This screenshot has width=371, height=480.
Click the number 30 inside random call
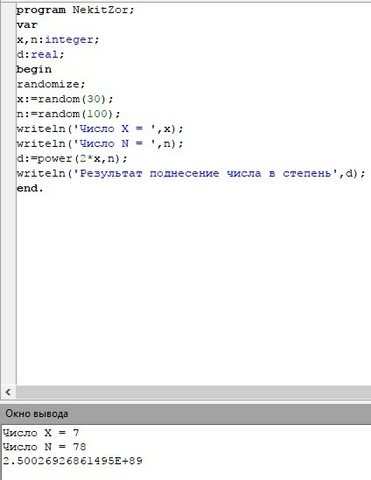click(94, 99)
